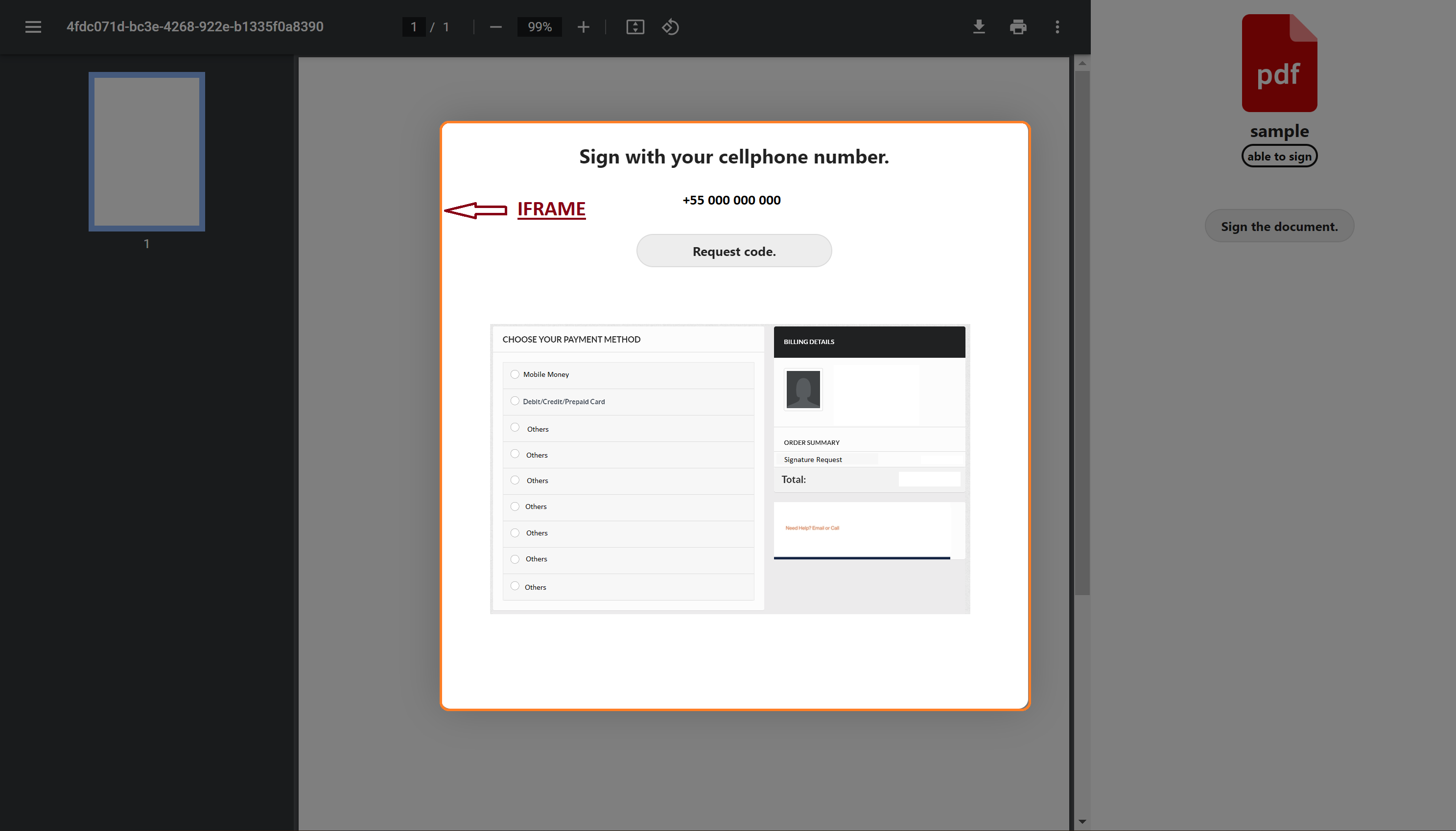Select the Mobile Money payment method
This screenshot has height=831, width=1456.
pyautogui.click(x=514, y=374)
